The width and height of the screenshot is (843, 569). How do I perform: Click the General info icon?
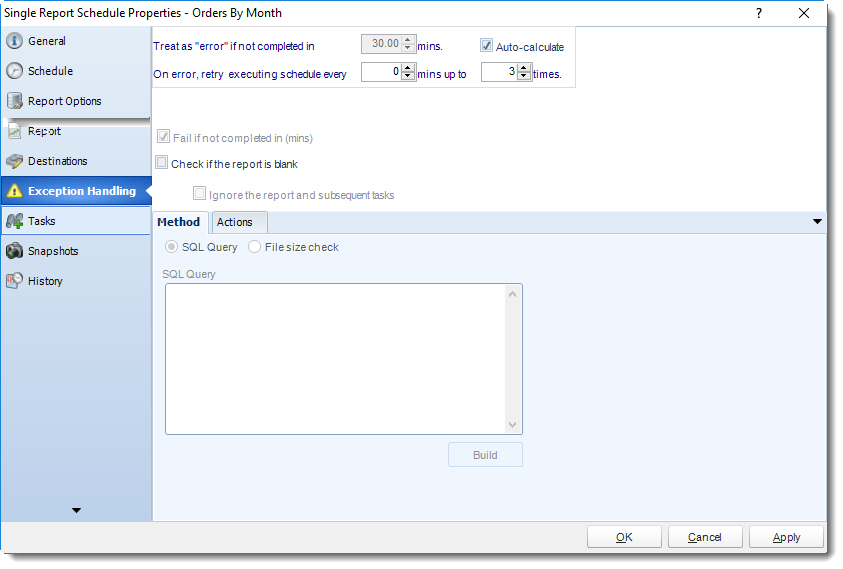pos(14,41)
